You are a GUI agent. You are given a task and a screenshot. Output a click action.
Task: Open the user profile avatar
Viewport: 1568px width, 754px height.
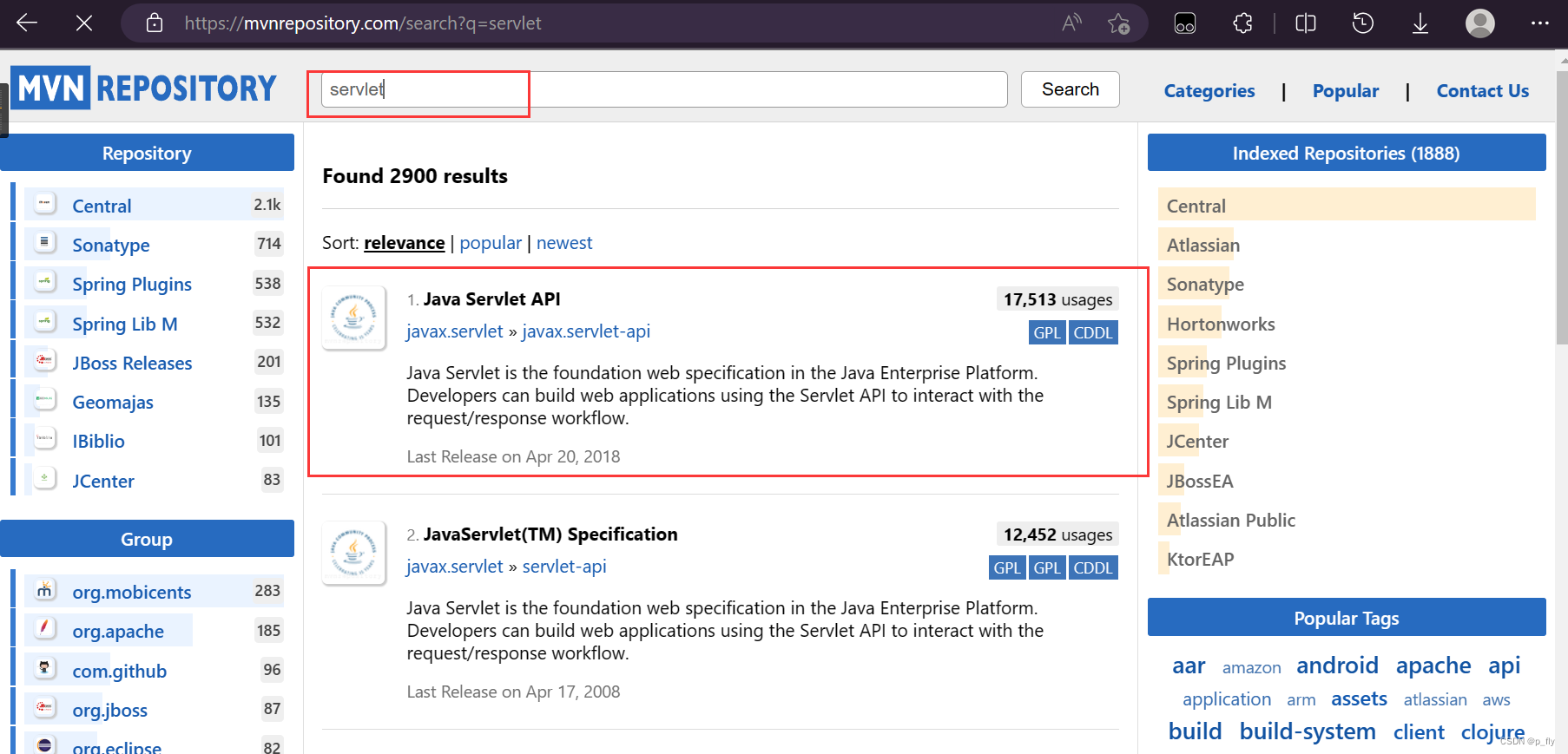(x=1480, y=23)
